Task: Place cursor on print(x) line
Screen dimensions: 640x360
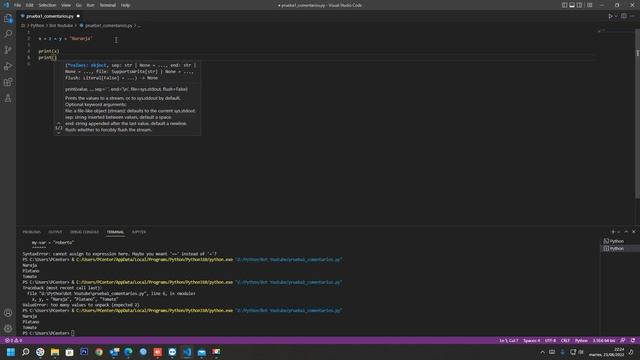Action: click(x=49, y=51)
